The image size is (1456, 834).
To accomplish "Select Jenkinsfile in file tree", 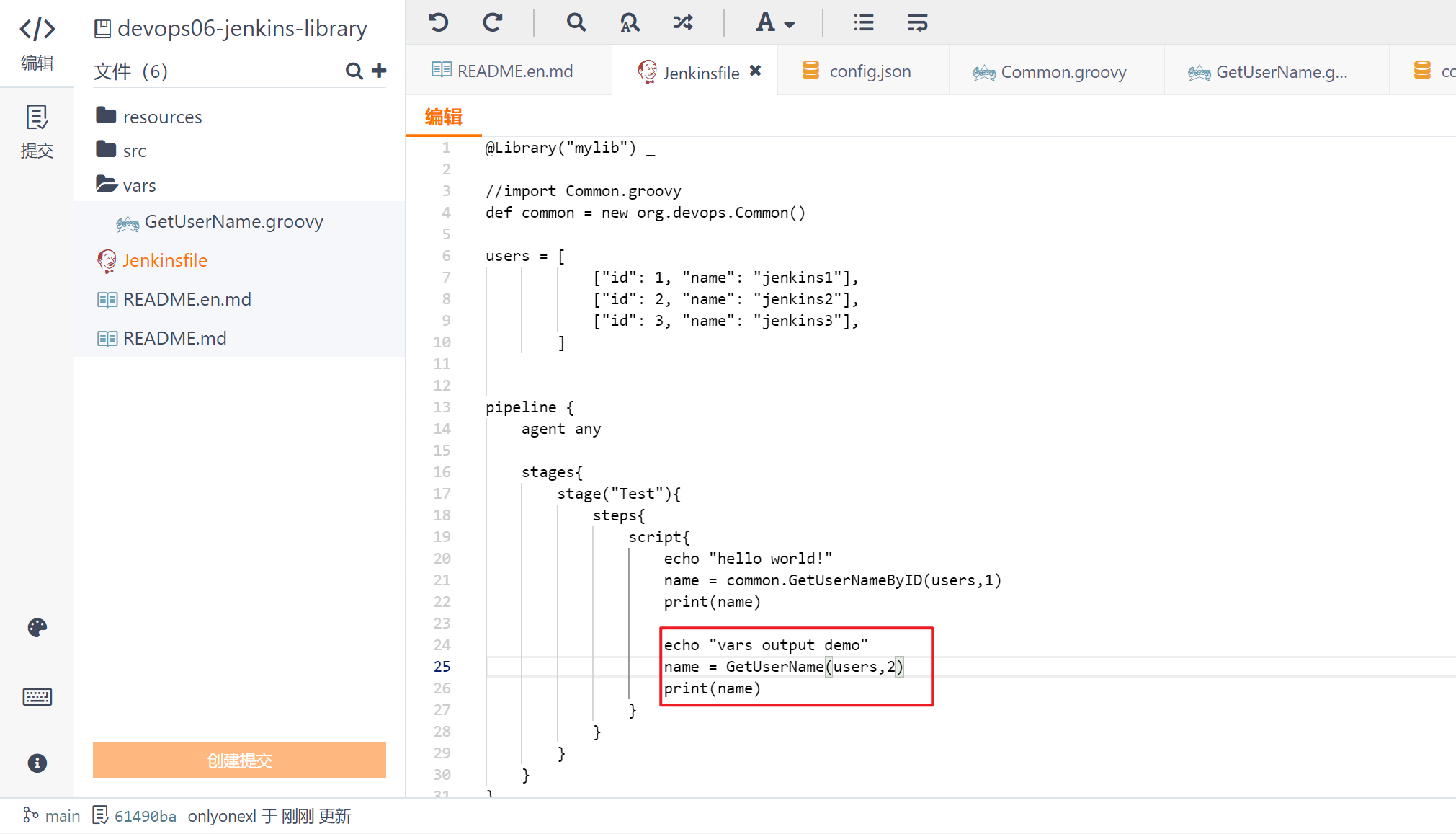I will coord(152,260).
